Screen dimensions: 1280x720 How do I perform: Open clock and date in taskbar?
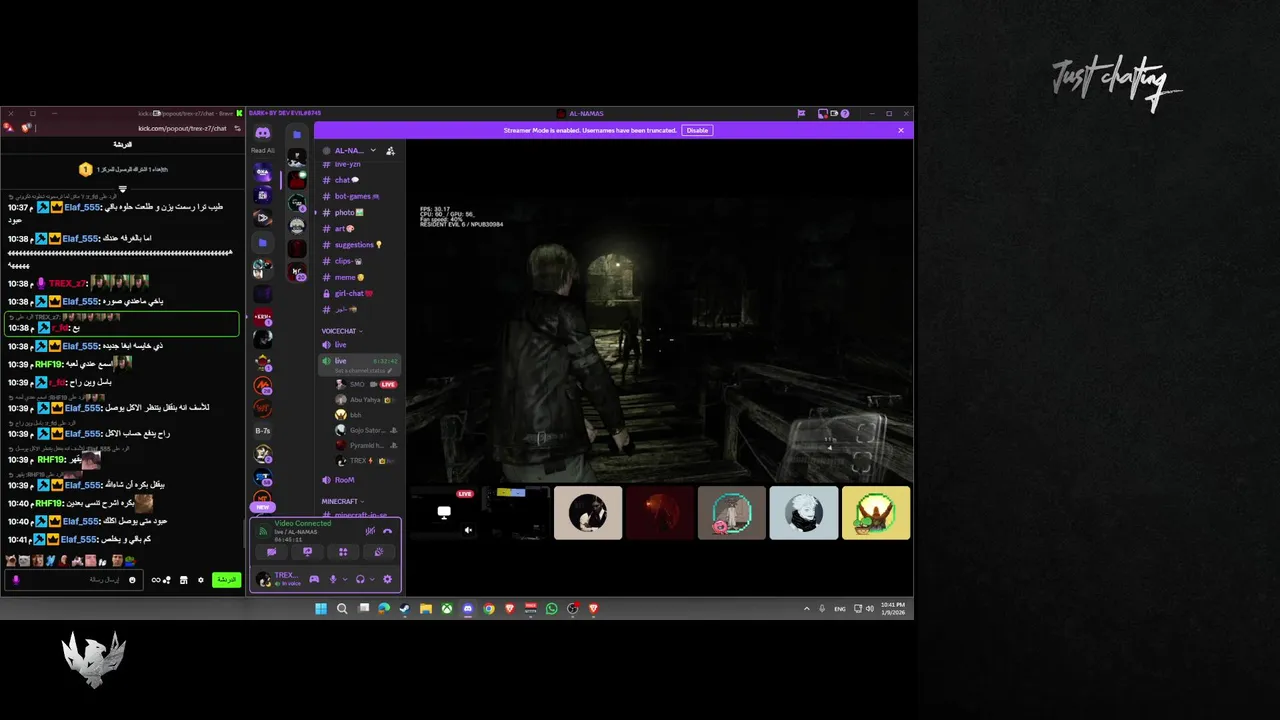click(x=893, y=608)
